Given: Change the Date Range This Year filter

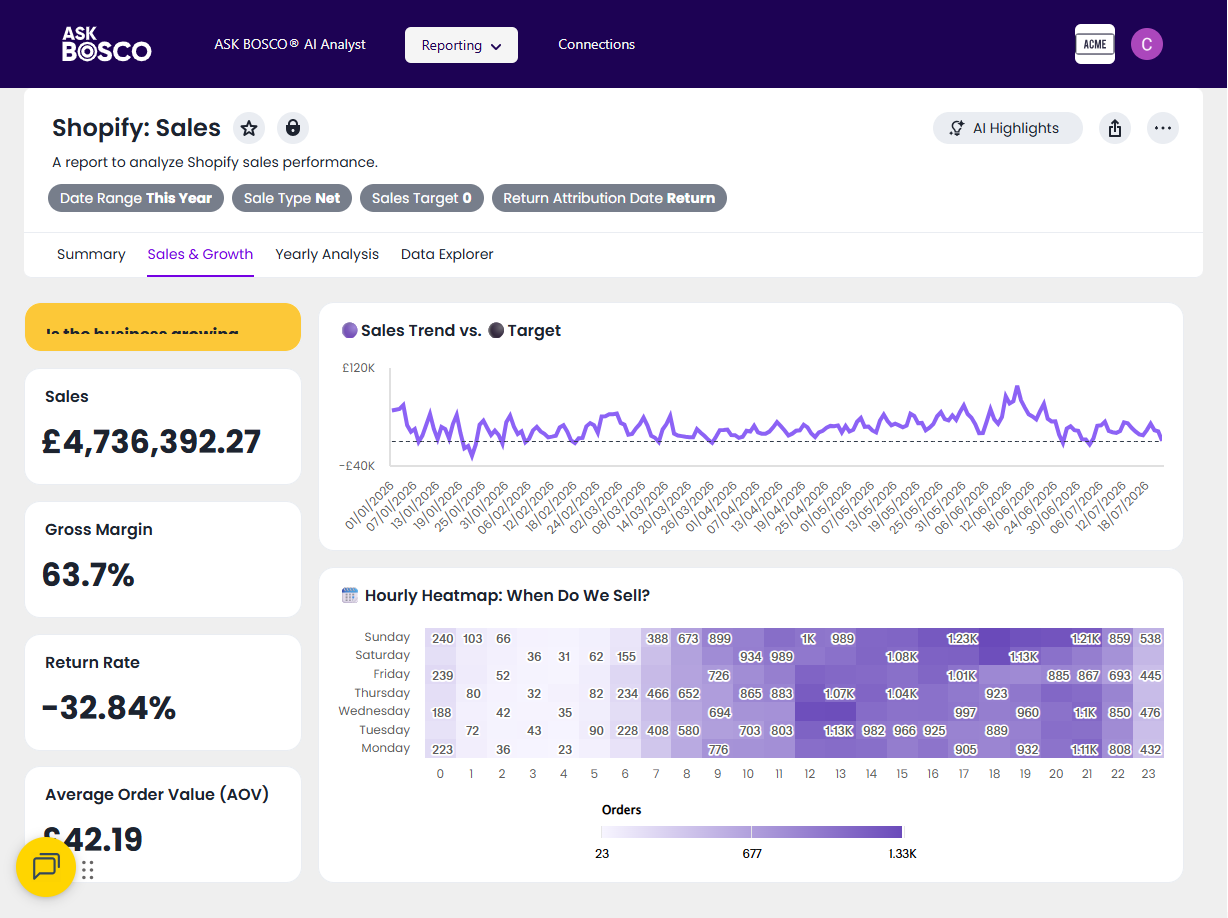Looking at the screenshot, I should point(136,198).
